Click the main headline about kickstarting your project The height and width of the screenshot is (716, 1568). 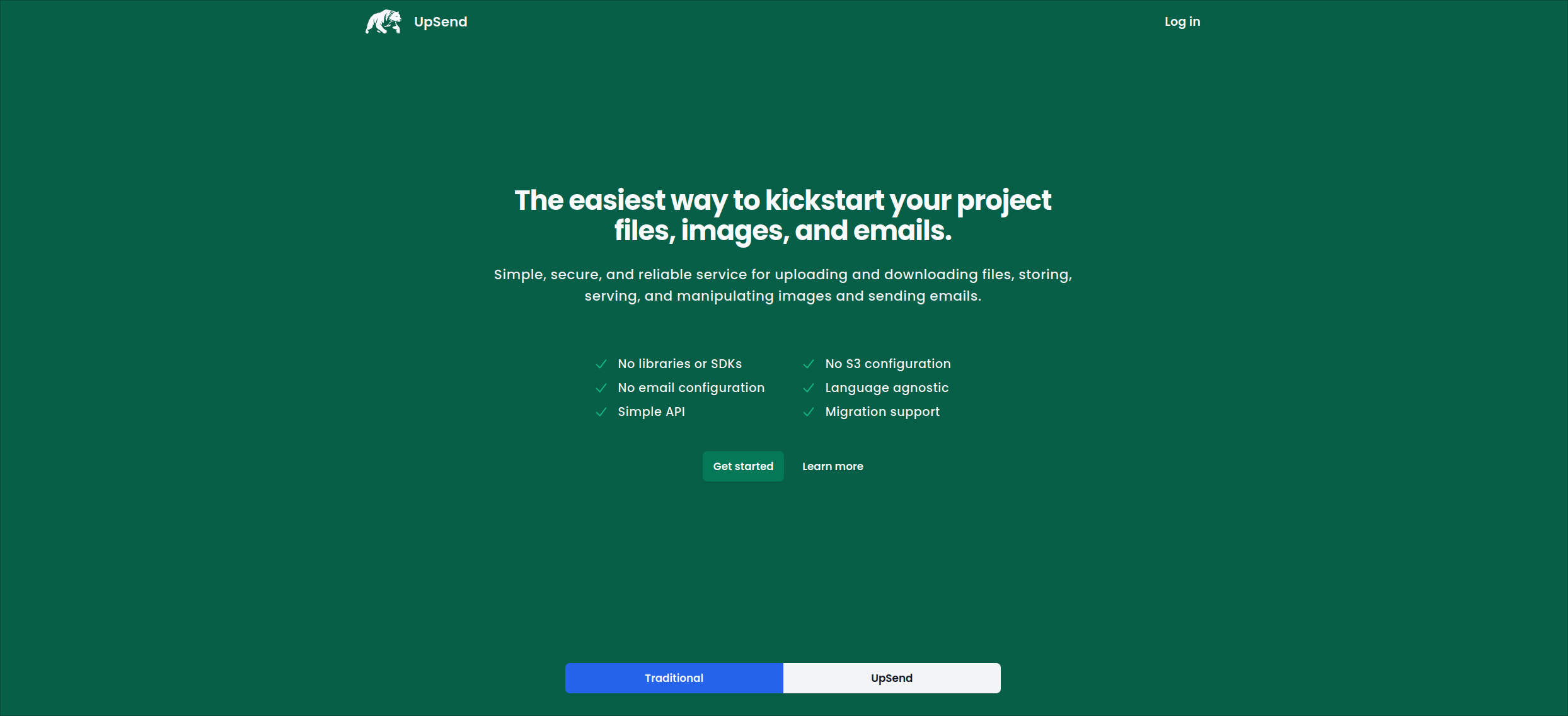783,215
